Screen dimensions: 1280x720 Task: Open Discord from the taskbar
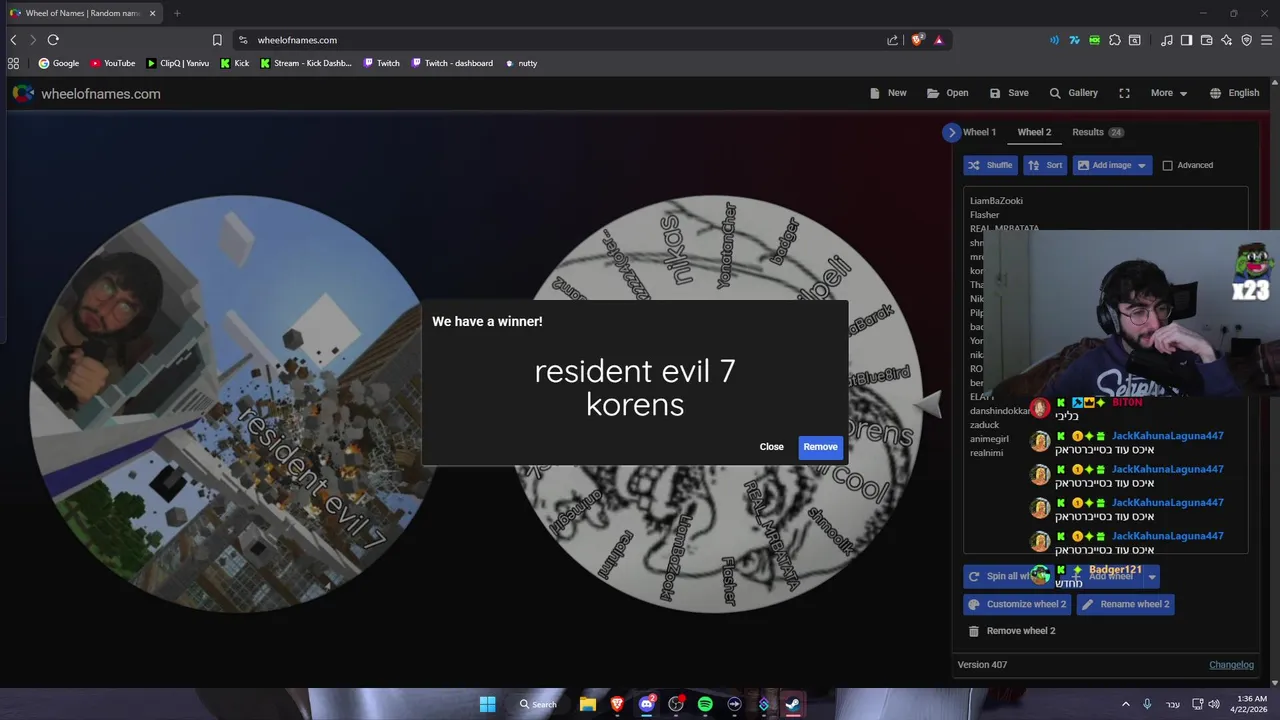pos(647,704)
